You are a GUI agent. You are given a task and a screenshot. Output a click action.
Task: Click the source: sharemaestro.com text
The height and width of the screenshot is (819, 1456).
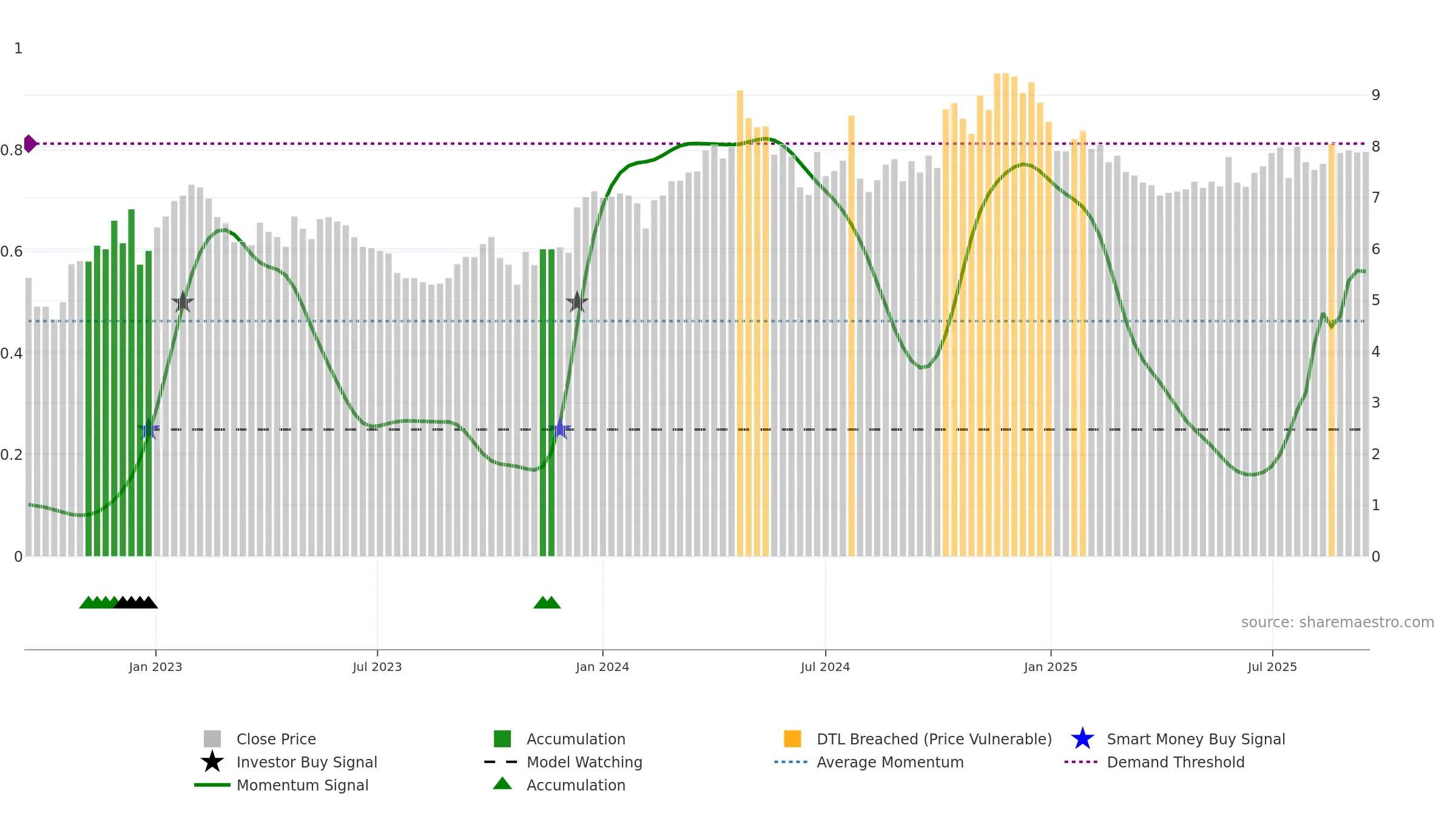[x=1338, y=622]
